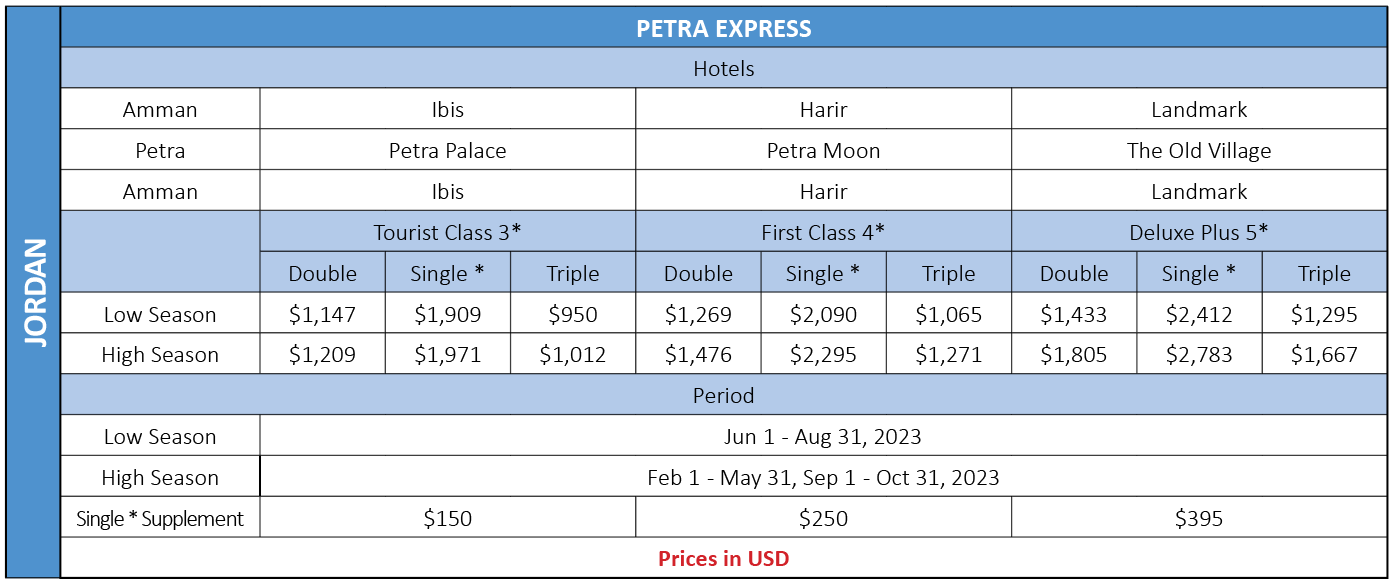Select the high season date range cell

(x=824, y=478)
